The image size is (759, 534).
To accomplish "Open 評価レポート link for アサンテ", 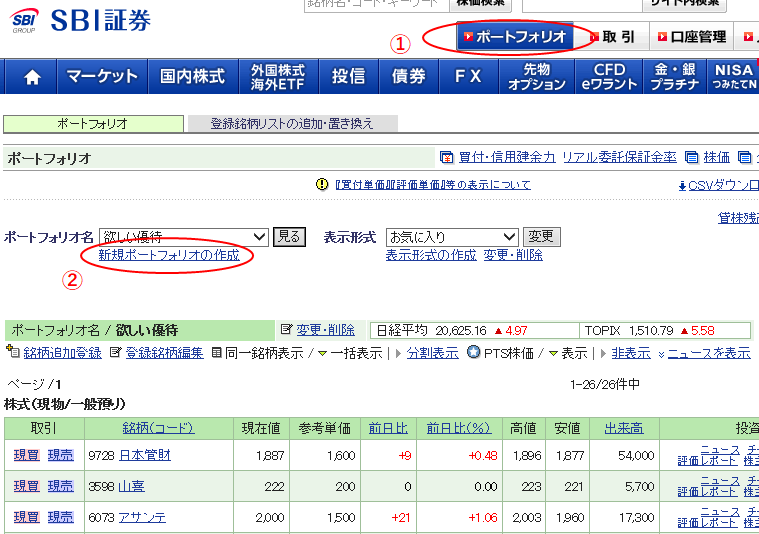I will 707,523.
